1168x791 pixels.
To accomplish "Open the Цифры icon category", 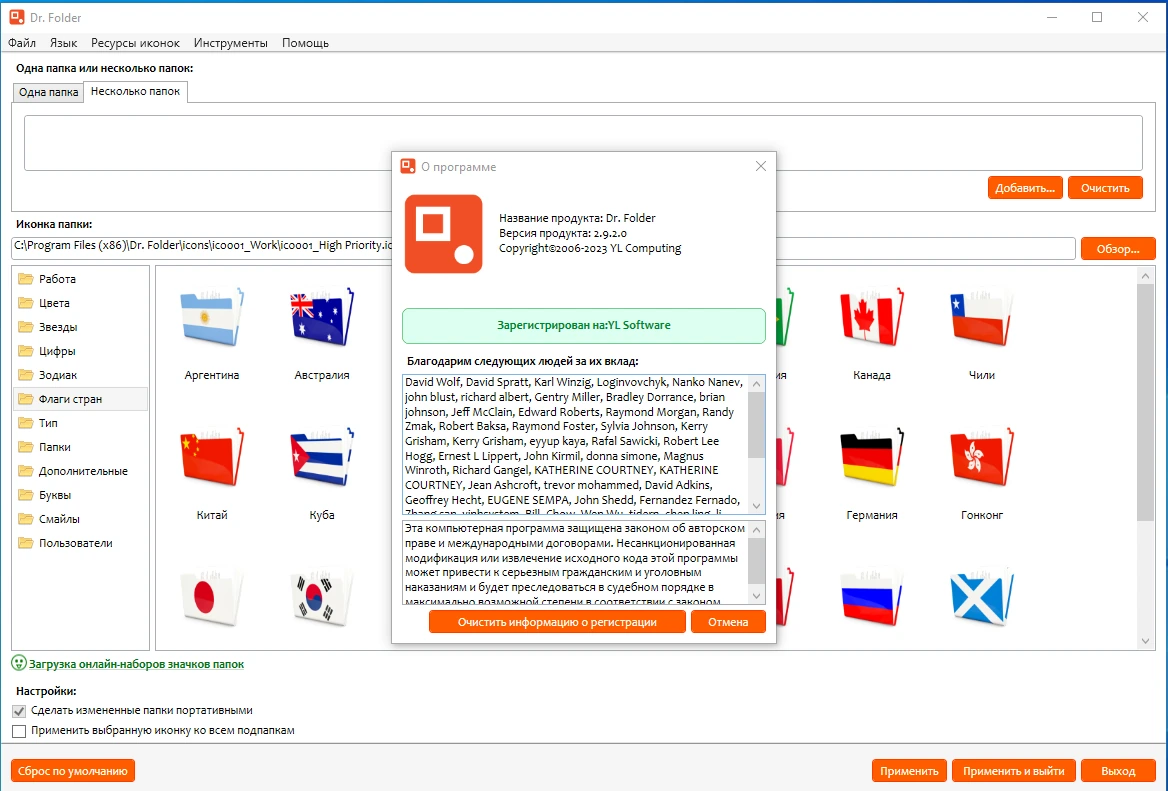I will pyautogui.click(x=80, y=351).
